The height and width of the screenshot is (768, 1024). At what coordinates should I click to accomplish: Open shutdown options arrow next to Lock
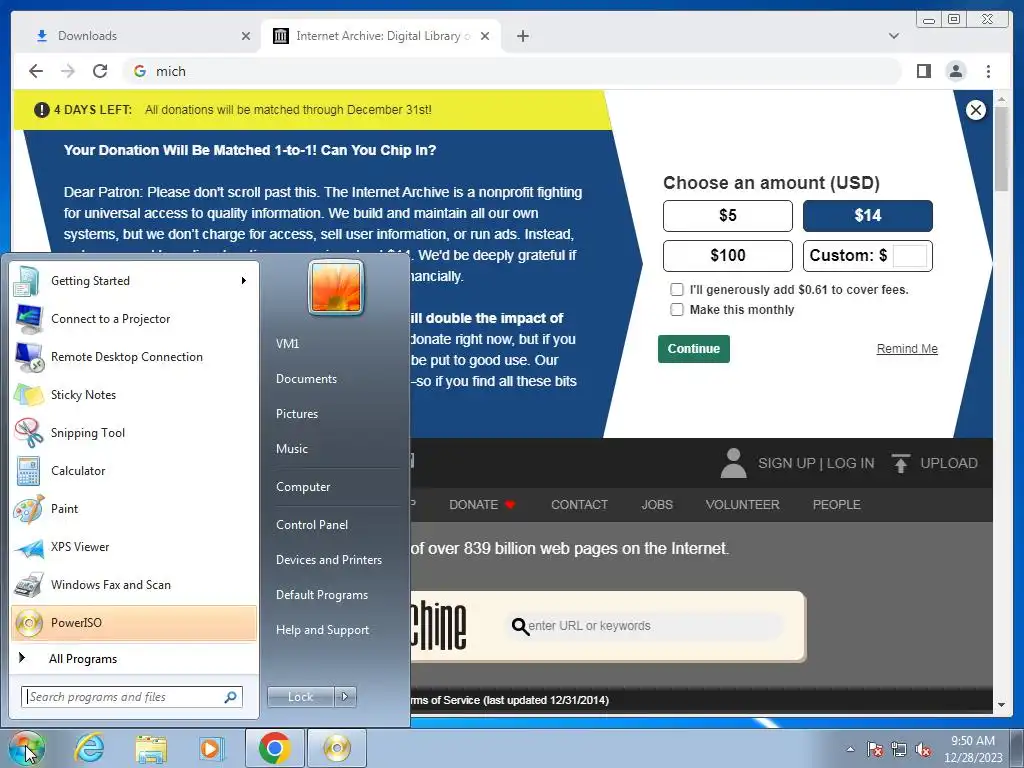345,697
